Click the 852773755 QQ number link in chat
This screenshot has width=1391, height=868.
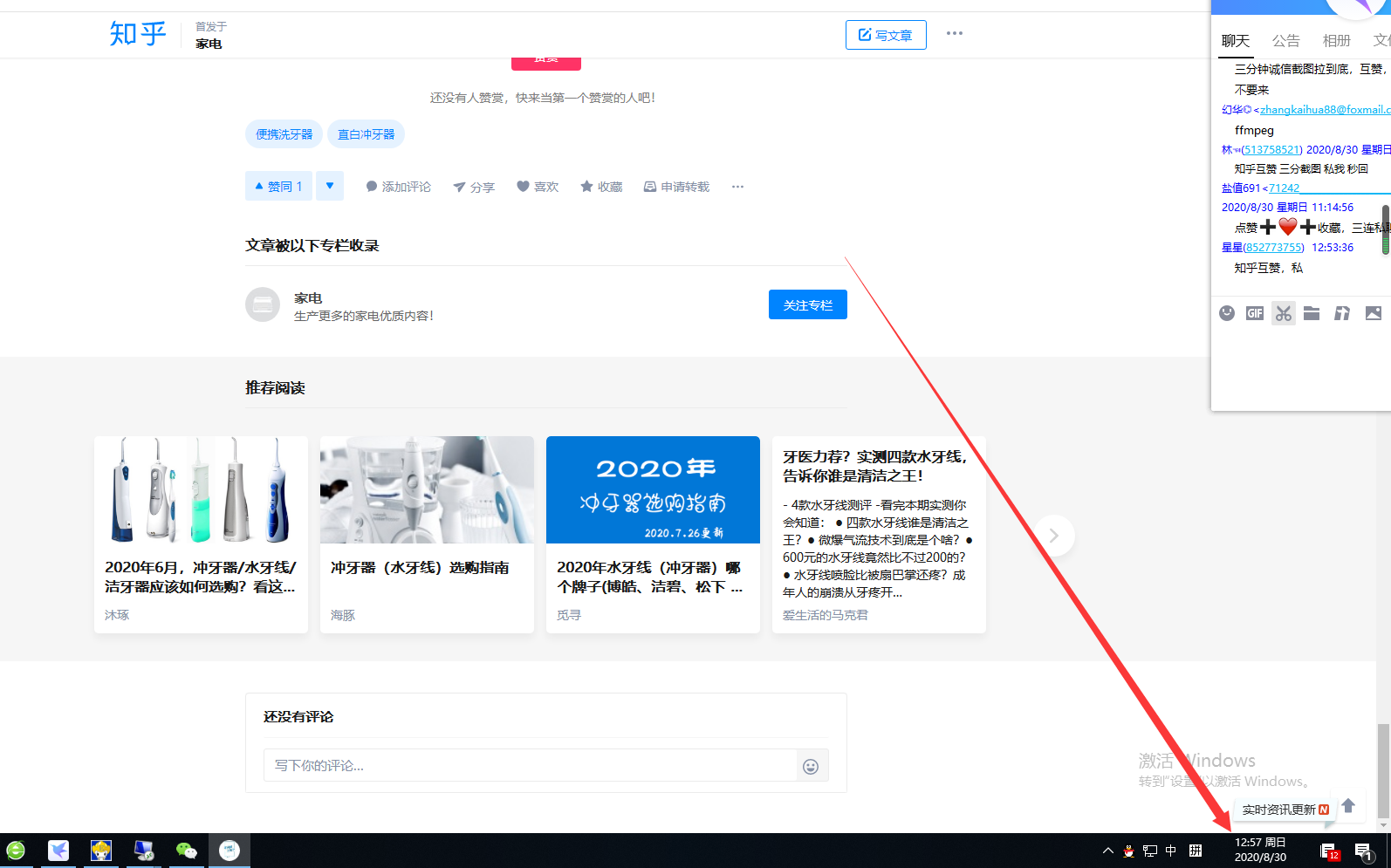click(1274, 248)
